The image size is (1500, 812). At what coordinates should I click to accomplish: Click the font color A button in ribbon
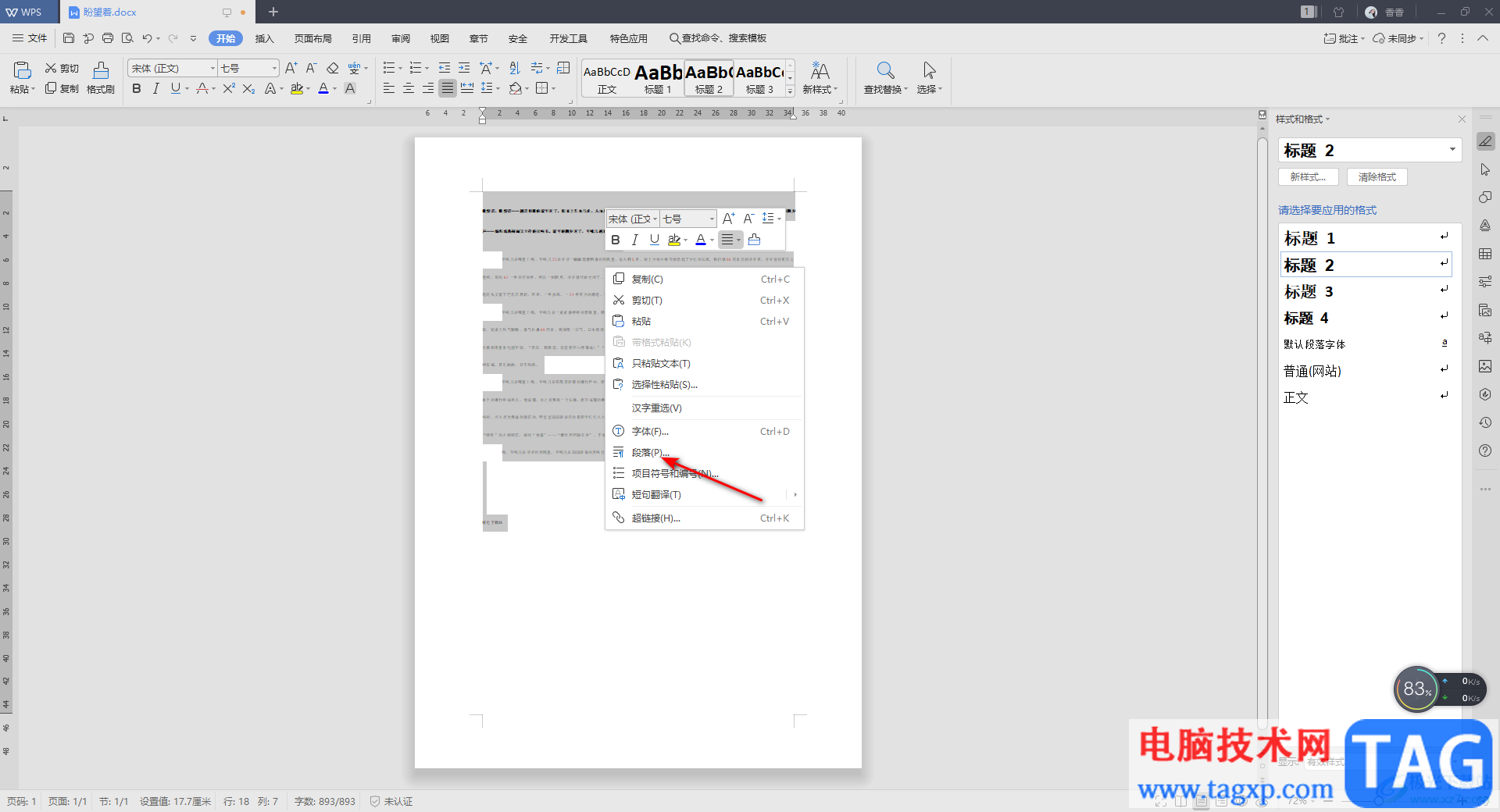pyautogui.click(x=323, y=89)
